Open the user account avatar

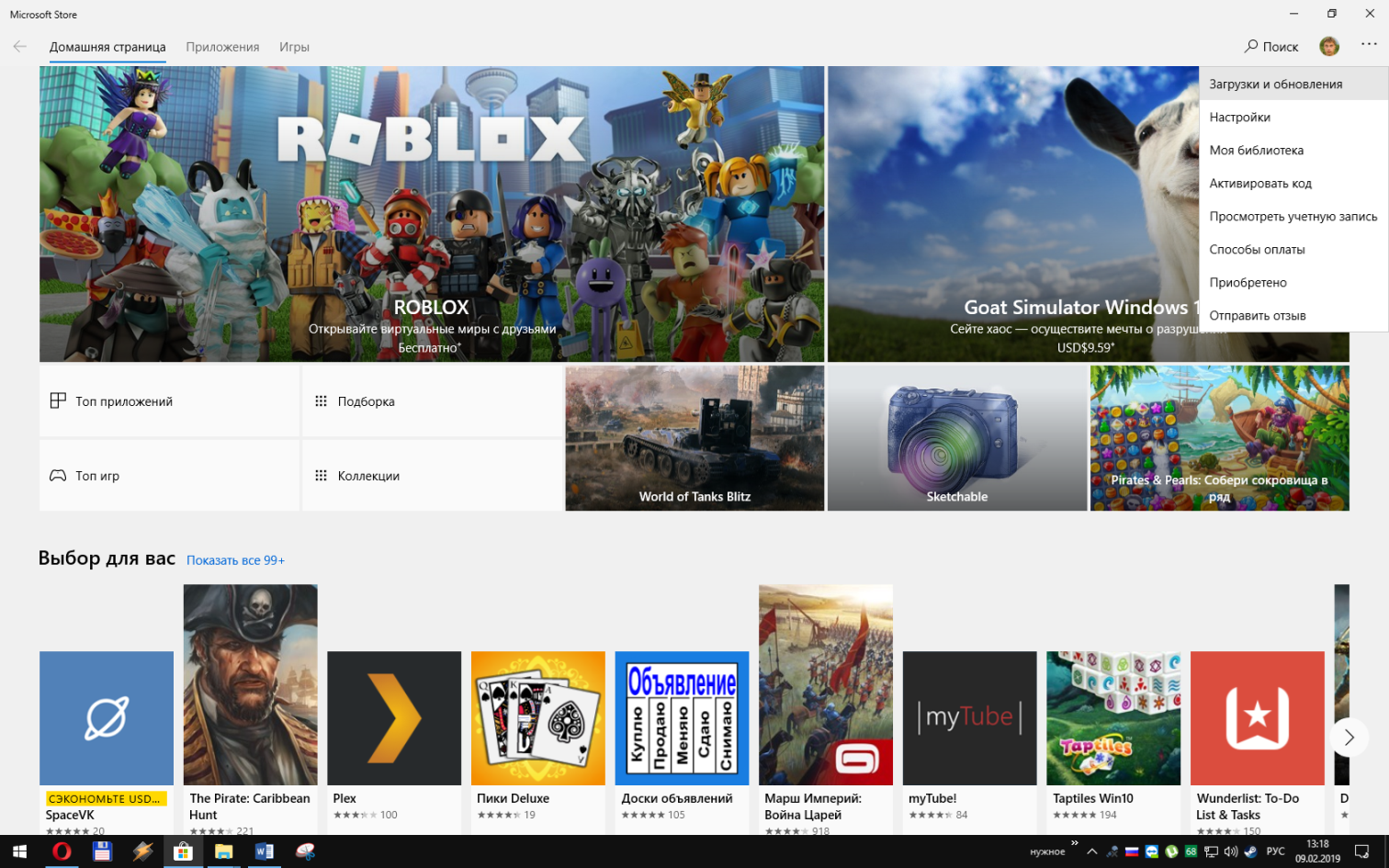(x=1329, y=46)
